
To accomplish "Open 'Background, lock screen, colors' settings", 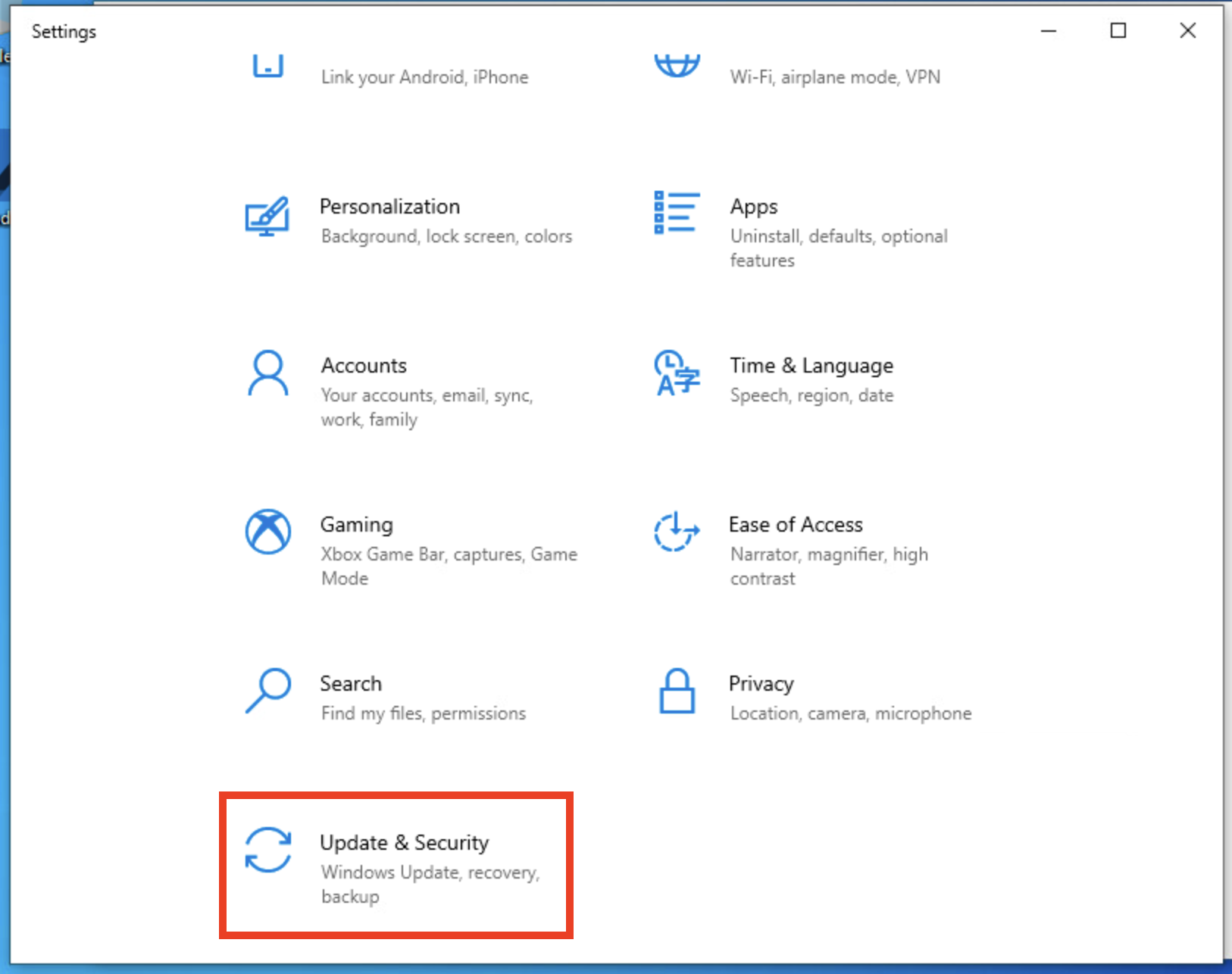I will pyautogui.click(x=446, y=236).
